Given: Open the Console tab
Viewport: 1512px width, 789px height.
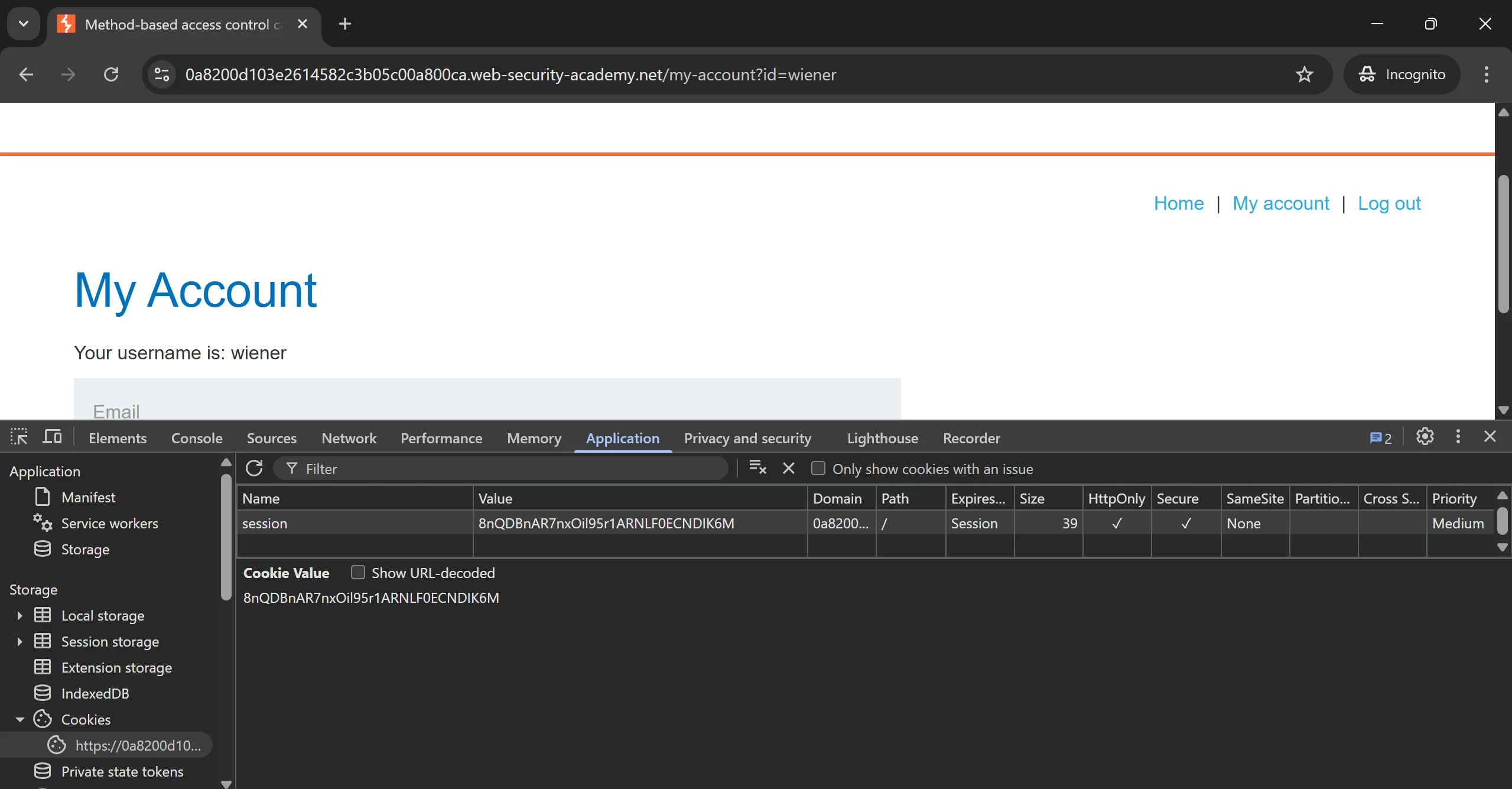Looking at the screenshot, I should pos(197,438).
